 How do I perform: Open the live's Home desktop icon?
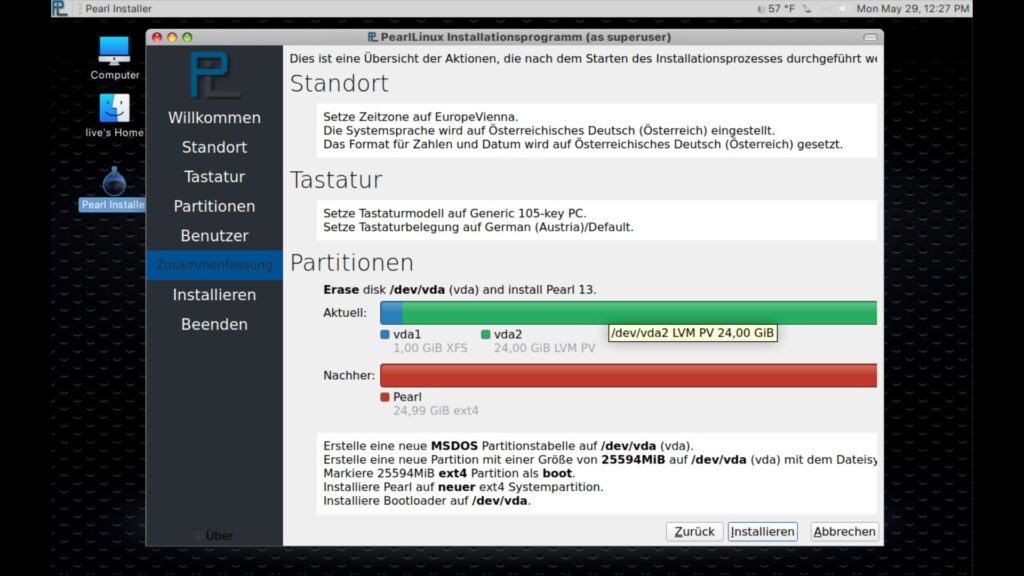click(x=114, y=108)
